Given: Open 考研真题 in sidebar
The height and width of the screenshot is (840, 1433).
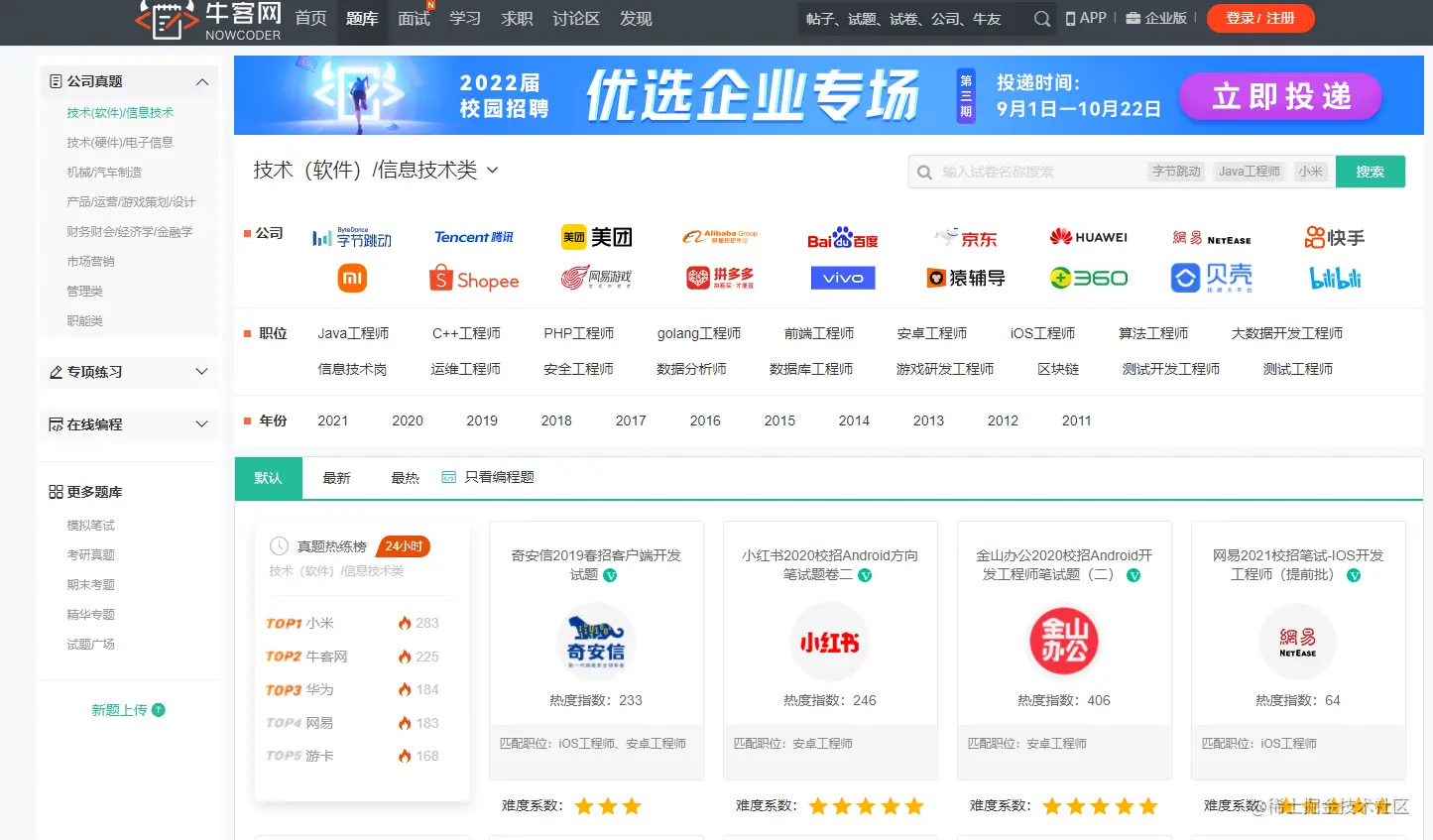Looking at the screenshot, I should pyautogui.click(x=91, y=555).
